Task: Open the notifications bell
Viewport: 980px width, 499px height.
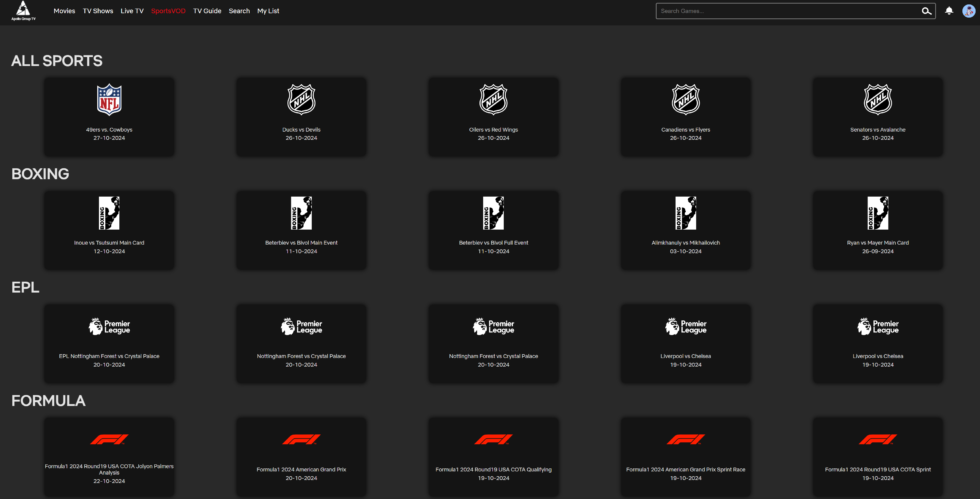Action: coord(949,11)
